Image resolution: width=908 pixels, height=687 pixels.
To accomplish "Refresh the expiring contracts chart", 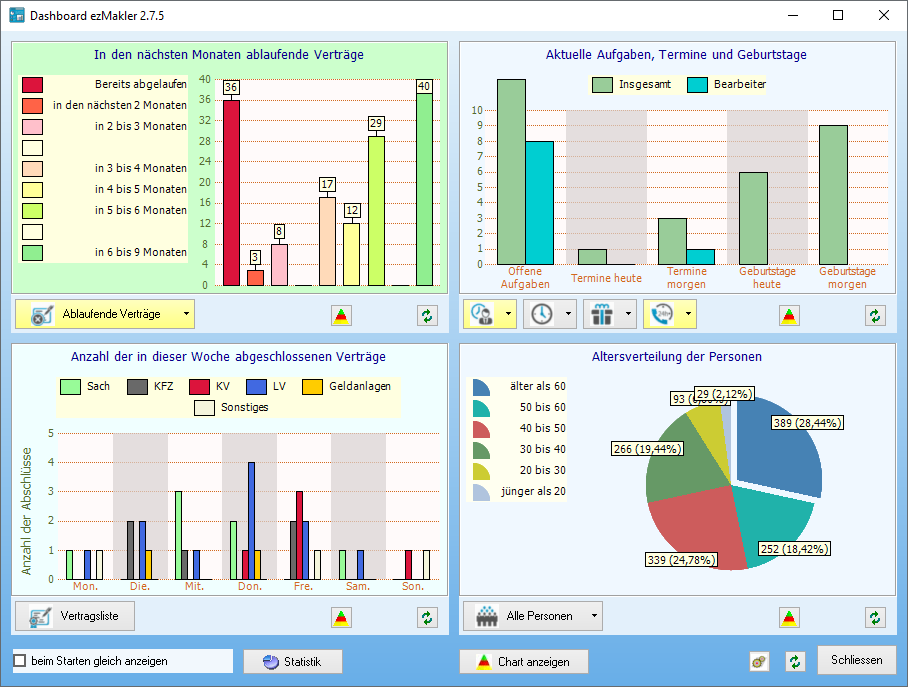I will 428,315.
